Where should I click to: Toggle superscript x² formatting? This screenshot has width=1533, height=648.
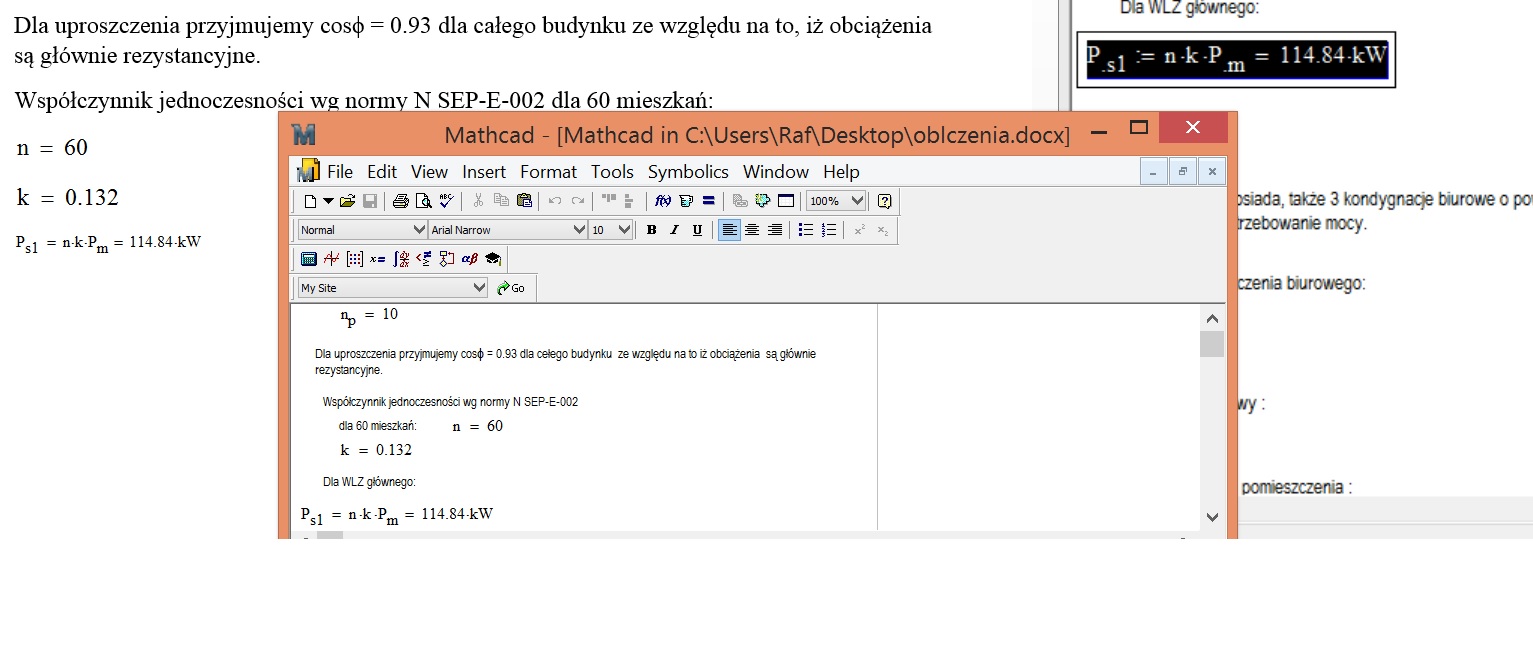[x=859, y=230]
